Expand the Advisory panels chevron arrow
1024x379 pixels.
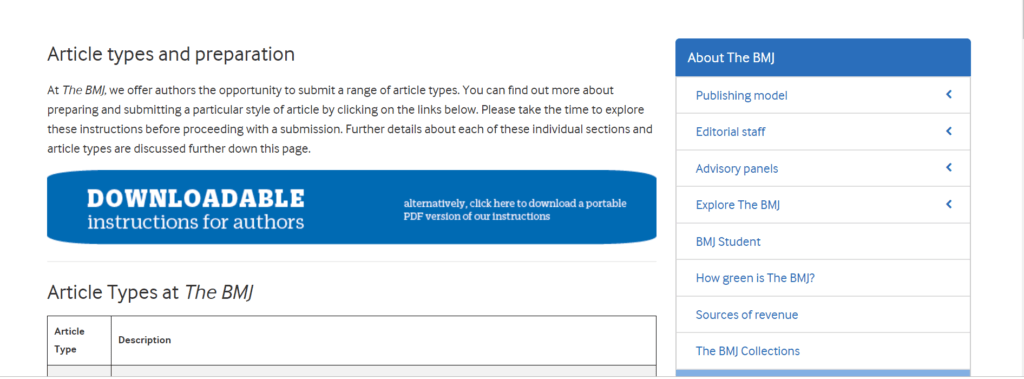[x=949, y=168]
